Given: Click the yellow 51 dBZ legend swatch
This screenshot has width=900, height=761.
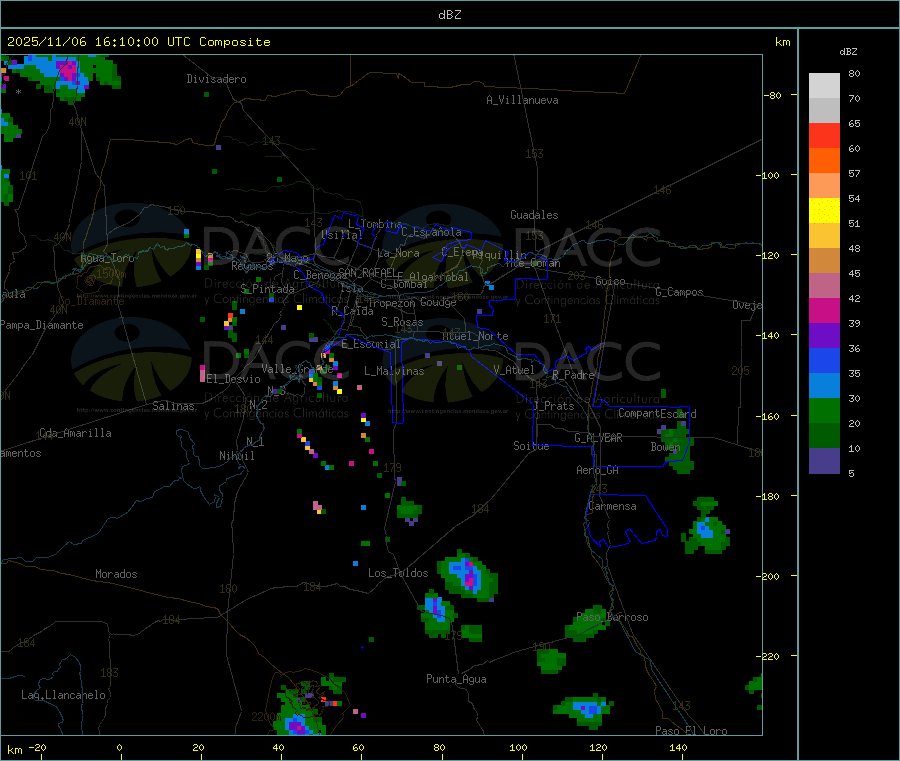Looking at the screenshot, I should [824, 211].
